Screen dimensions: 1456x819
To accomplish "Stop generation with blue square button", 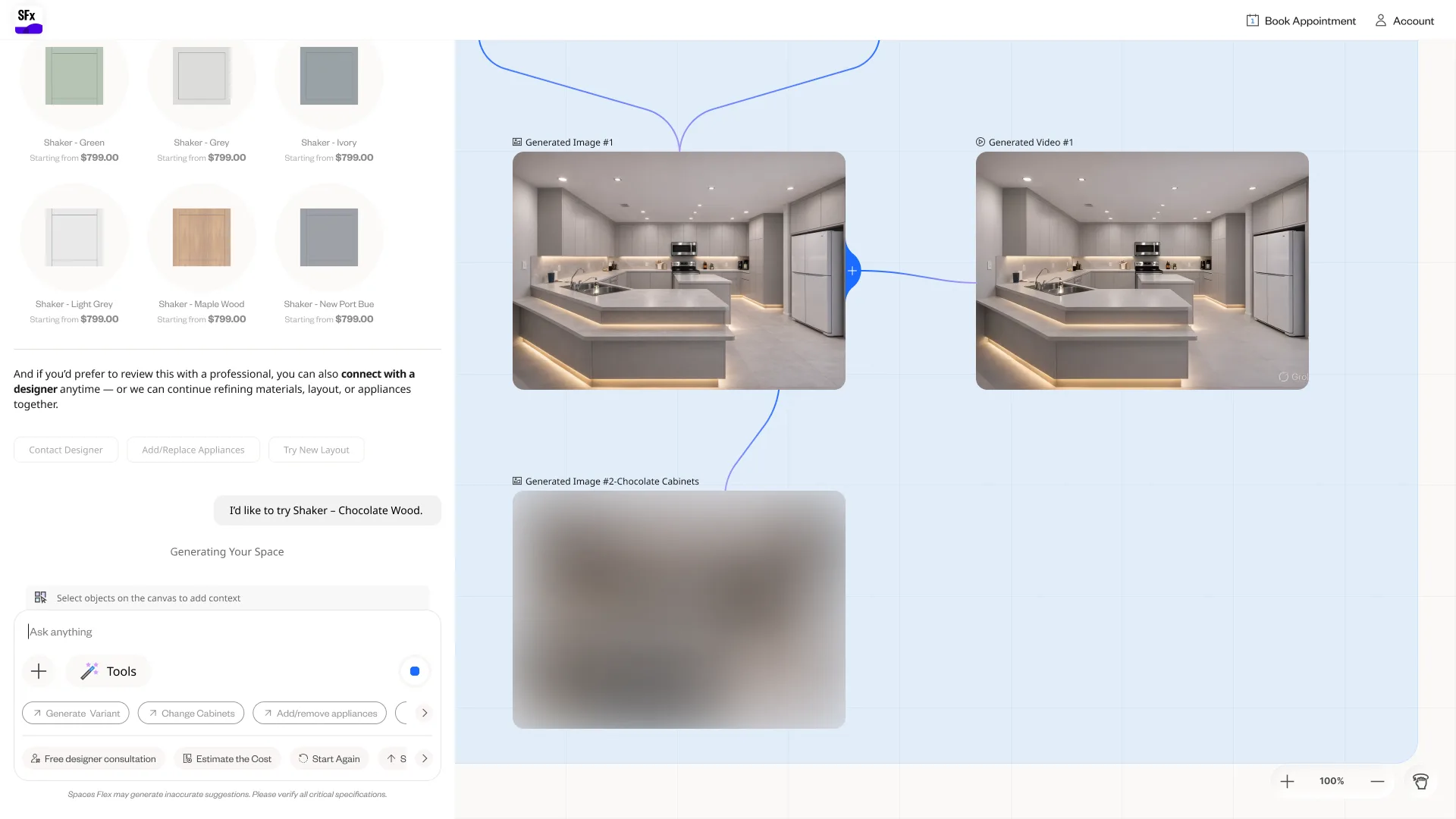I will [415, 671].
